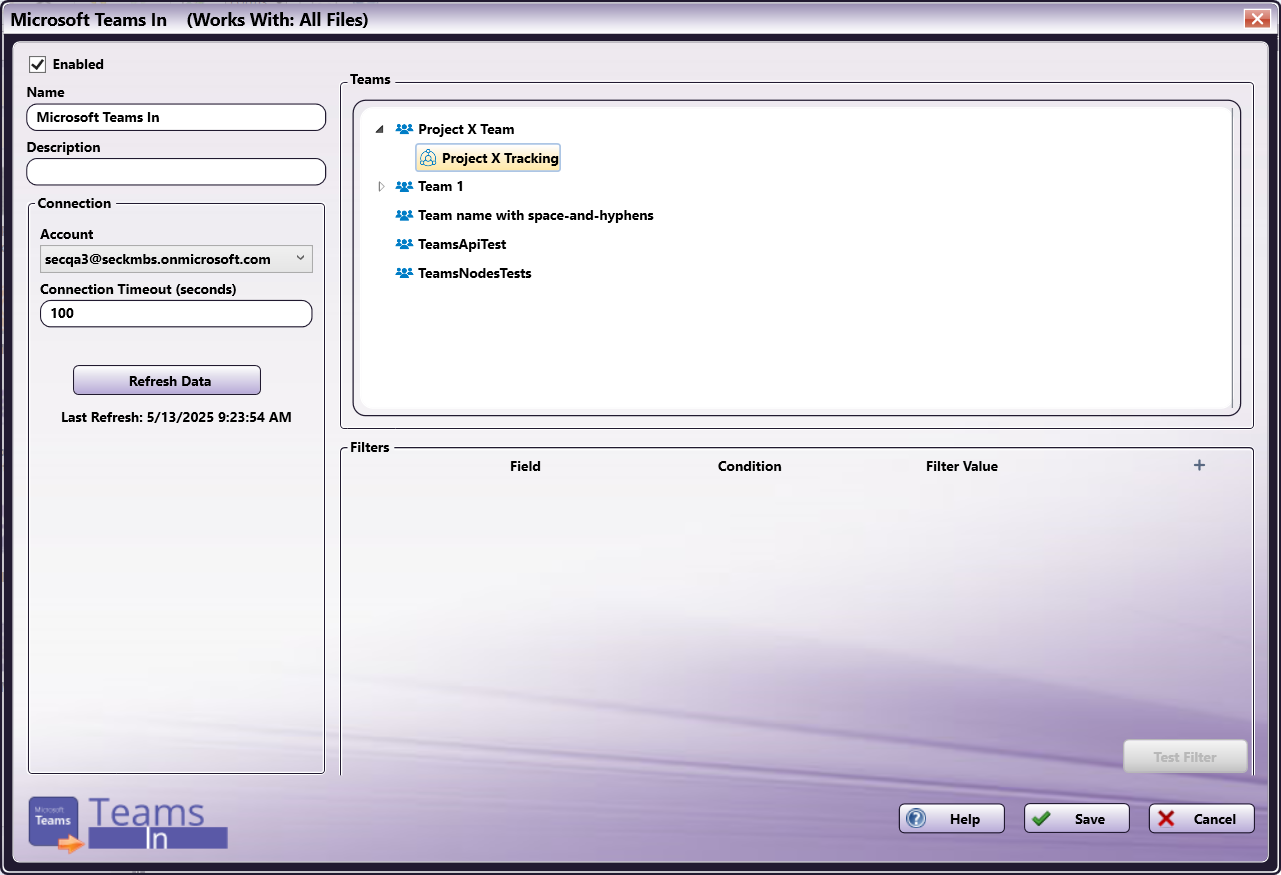The width and height of the screenshot is (1281, 875).
Task: Click into the Name input field
Action: coord(176,117)
